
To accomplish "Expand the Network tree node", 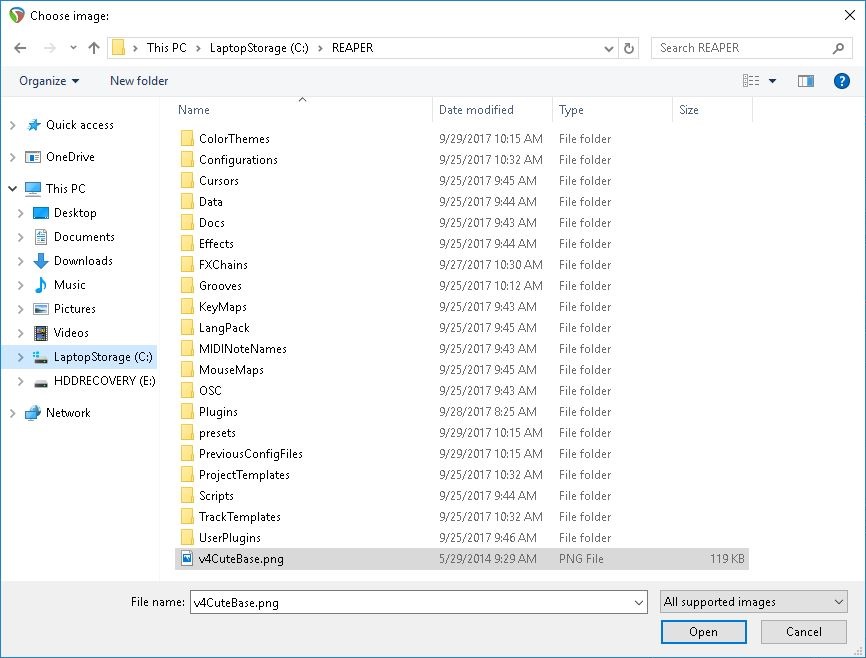I will click(12, 413).
